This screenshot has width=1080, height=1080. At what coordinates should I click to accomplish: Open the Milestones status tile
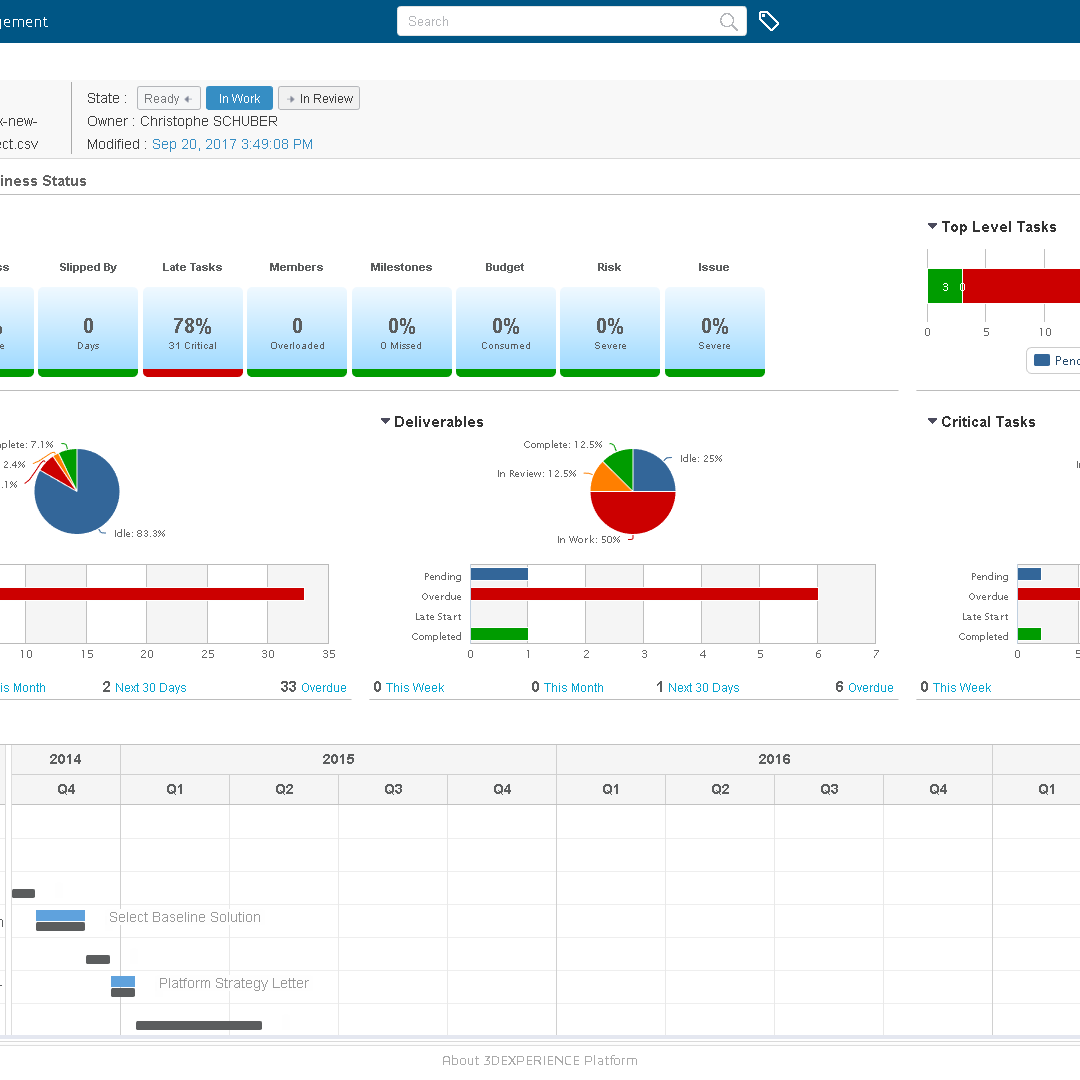(x=401, y=331)
